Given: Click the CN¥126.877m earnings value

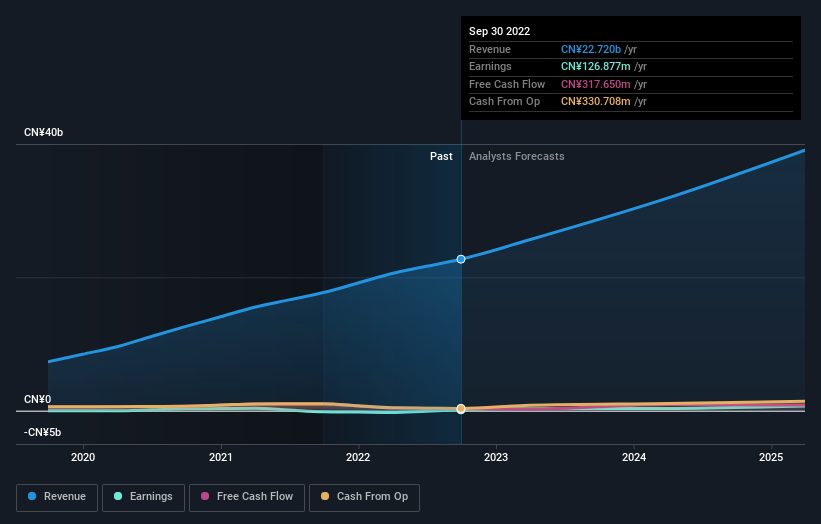Looking at the screenshot, I should tap(596, 66).
